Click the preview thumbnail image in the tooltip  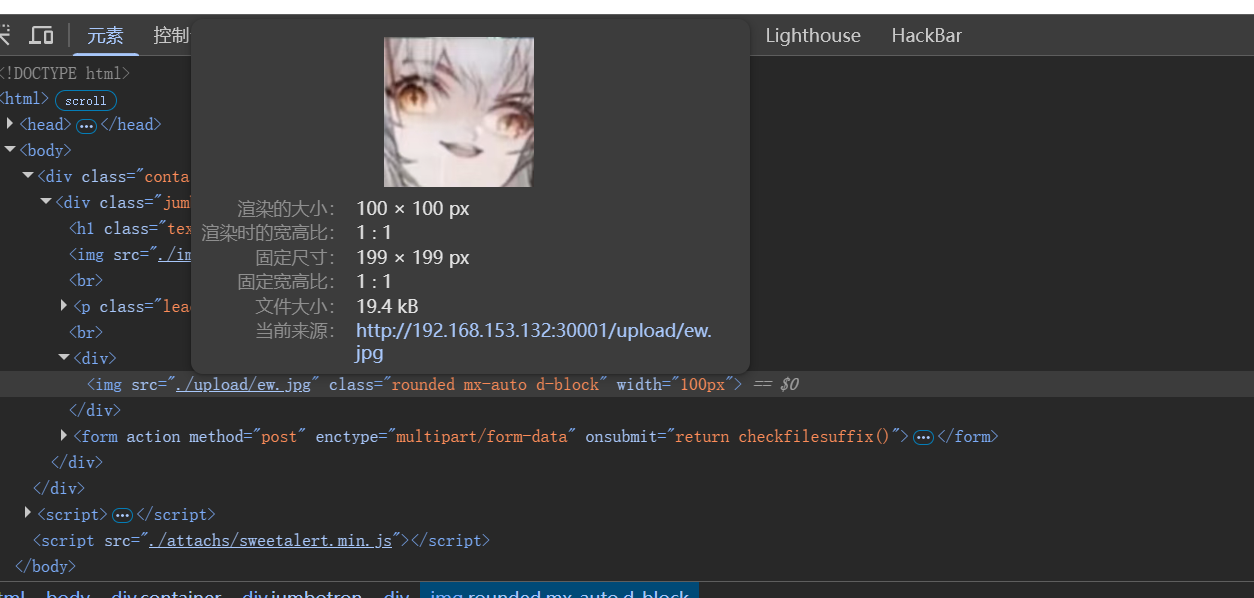pos(459,112)
